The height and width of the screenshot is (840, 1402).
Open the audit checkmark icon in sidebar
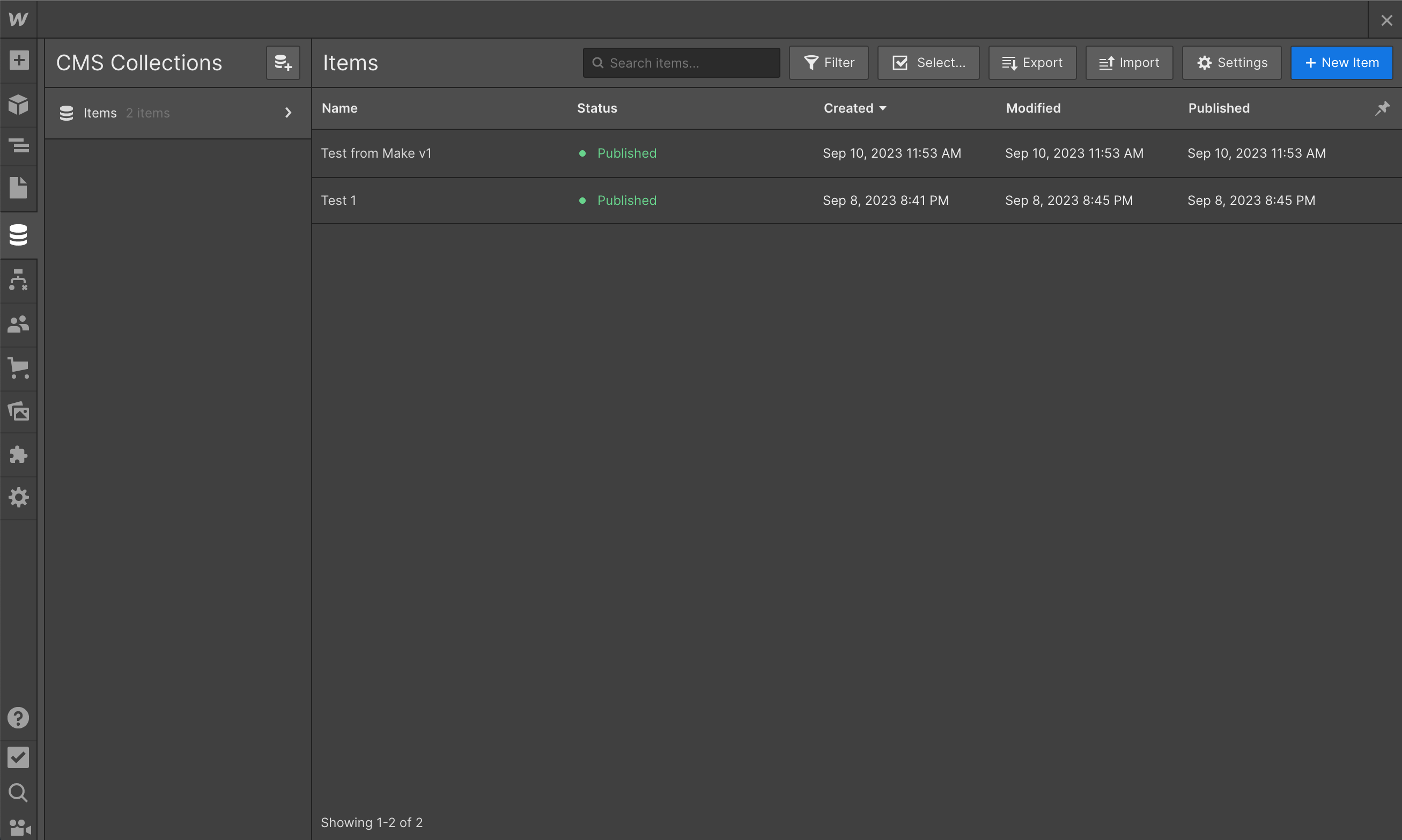pyautogui.click(x=19, y=757)
